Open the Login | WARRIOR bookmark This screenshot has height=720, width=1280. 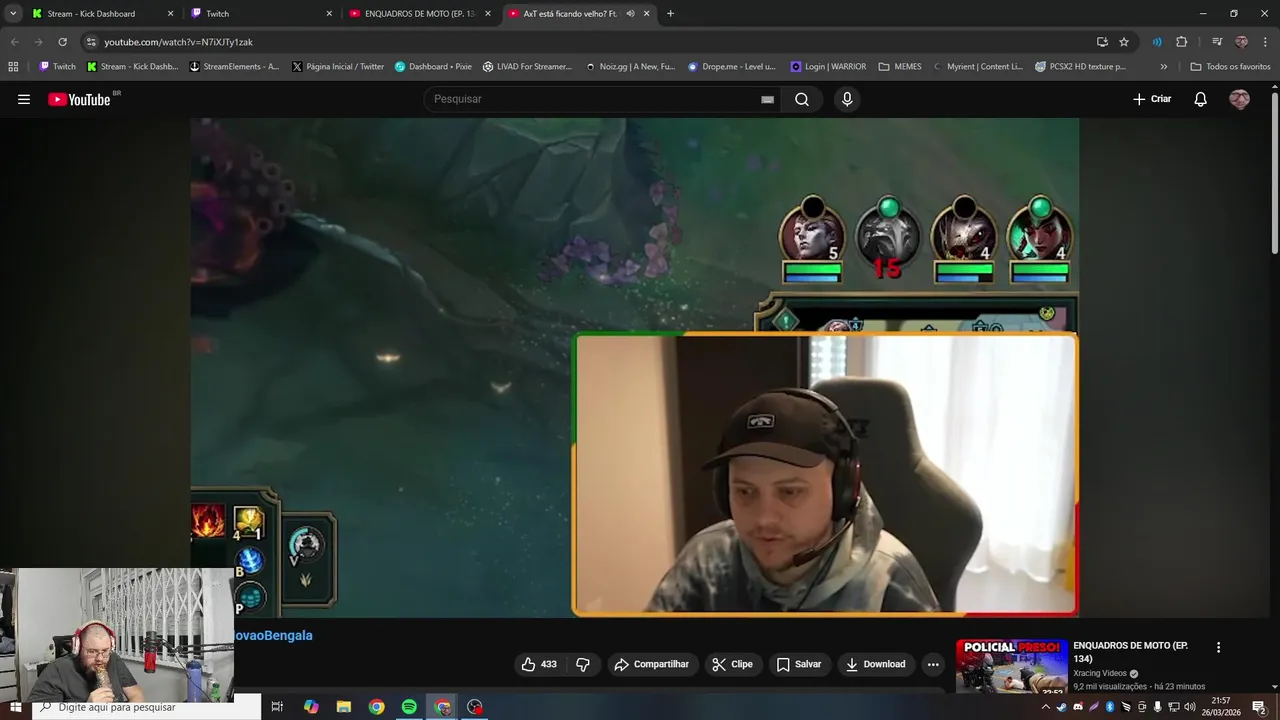pos(828,67)
